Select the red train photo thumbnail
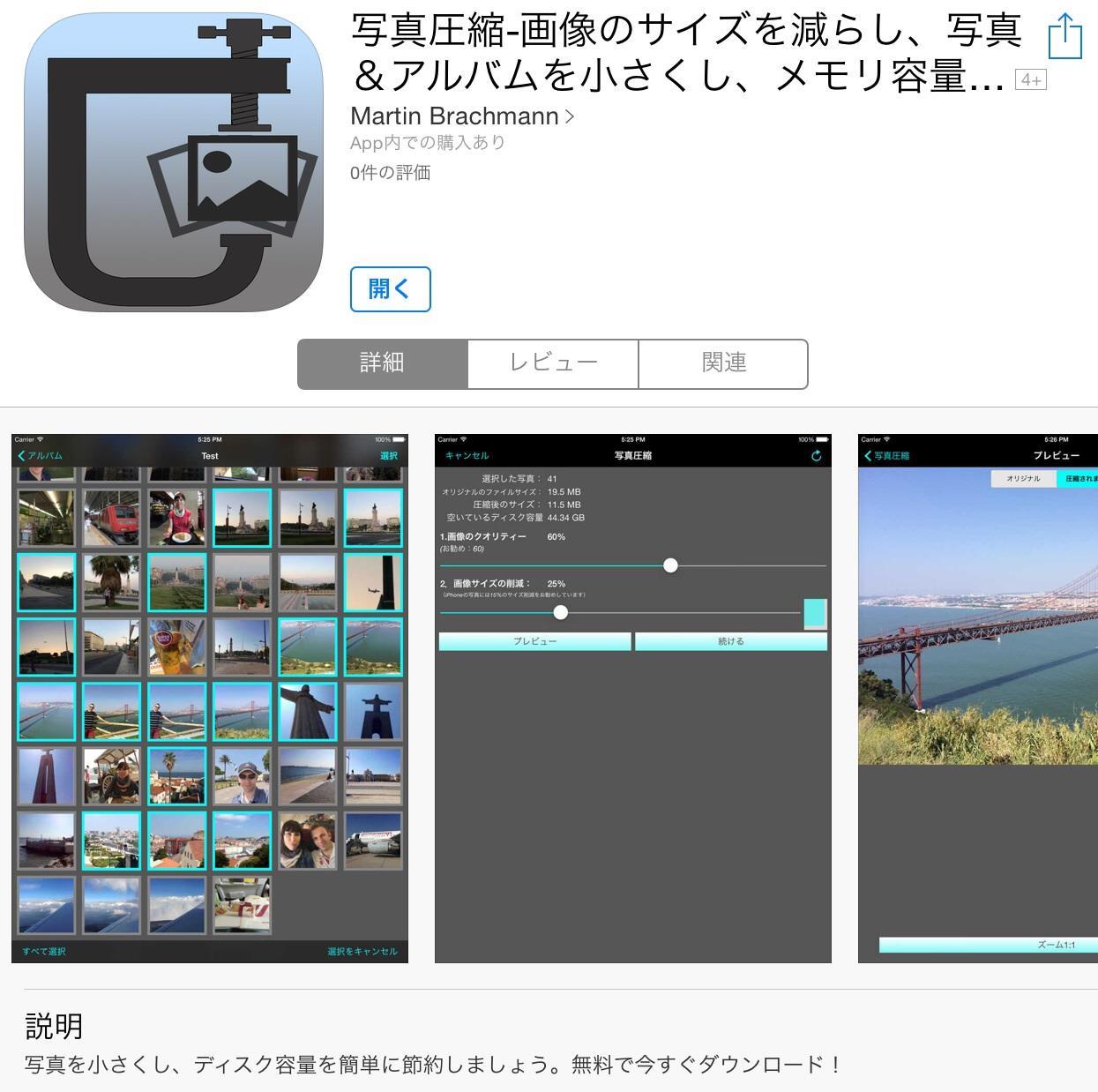The image size is (1098, 1092). tap(112, 518)
